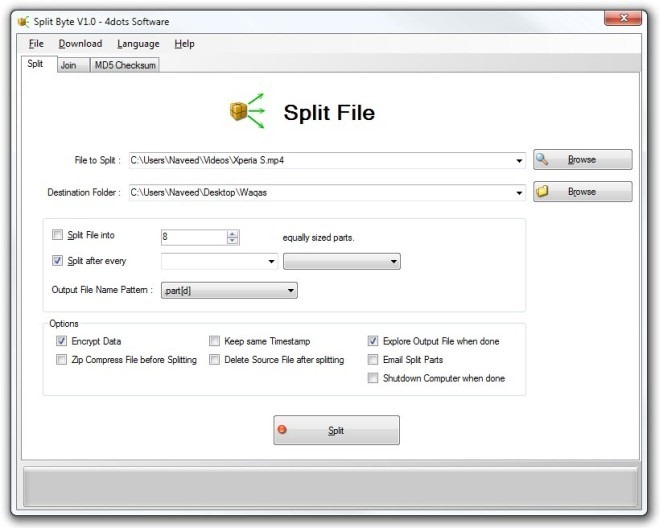Check the Email Split Parts option
Viewport: 660px width, 528px height.
(x=373, y=360)
